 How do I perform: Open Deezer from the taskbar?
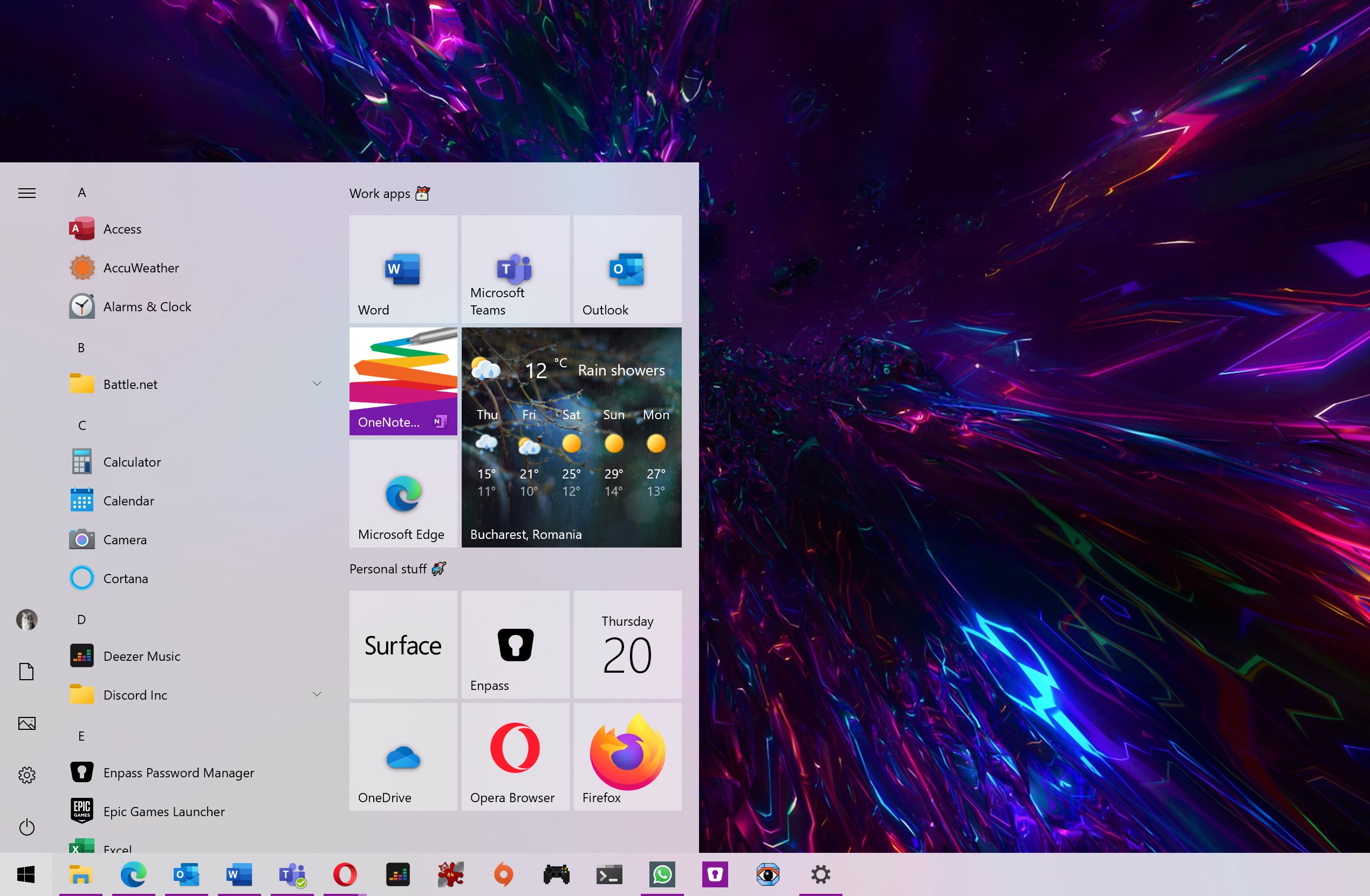(x=398, y=875)
